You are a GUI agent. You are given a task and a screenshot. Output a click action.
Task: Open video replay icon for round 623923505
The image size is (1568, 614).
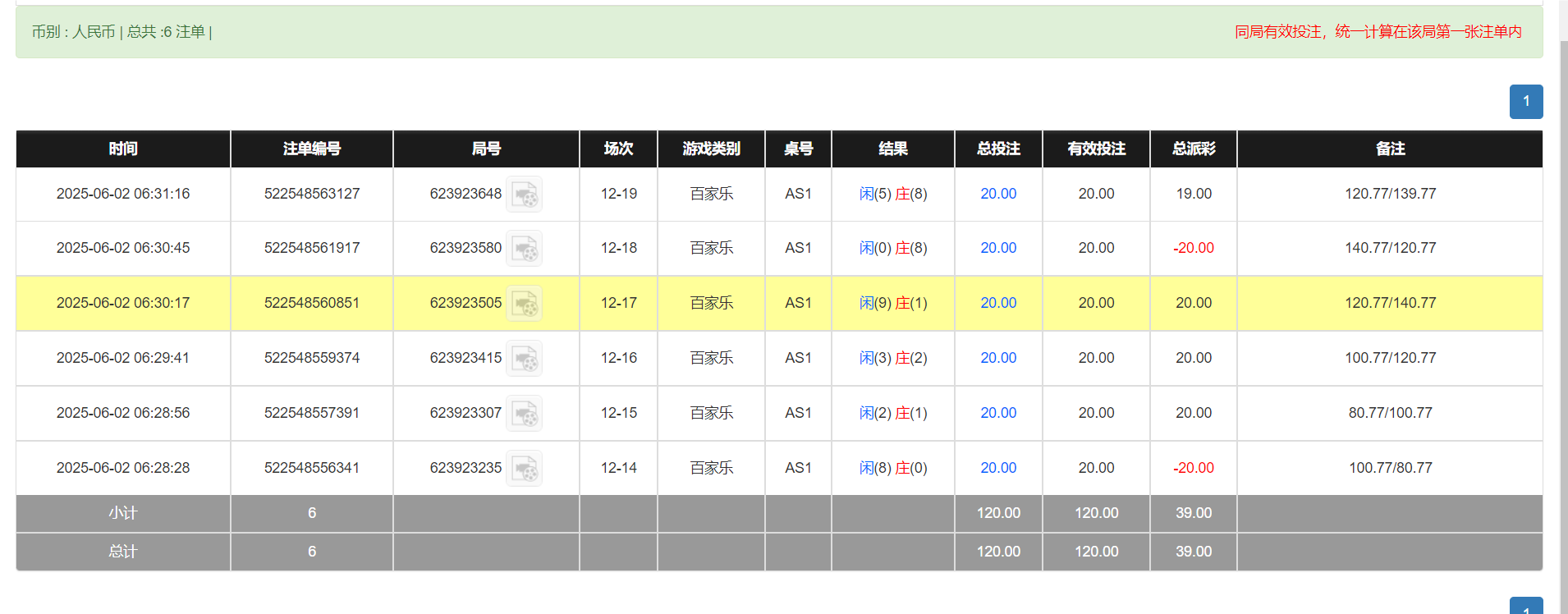(524, 304)
